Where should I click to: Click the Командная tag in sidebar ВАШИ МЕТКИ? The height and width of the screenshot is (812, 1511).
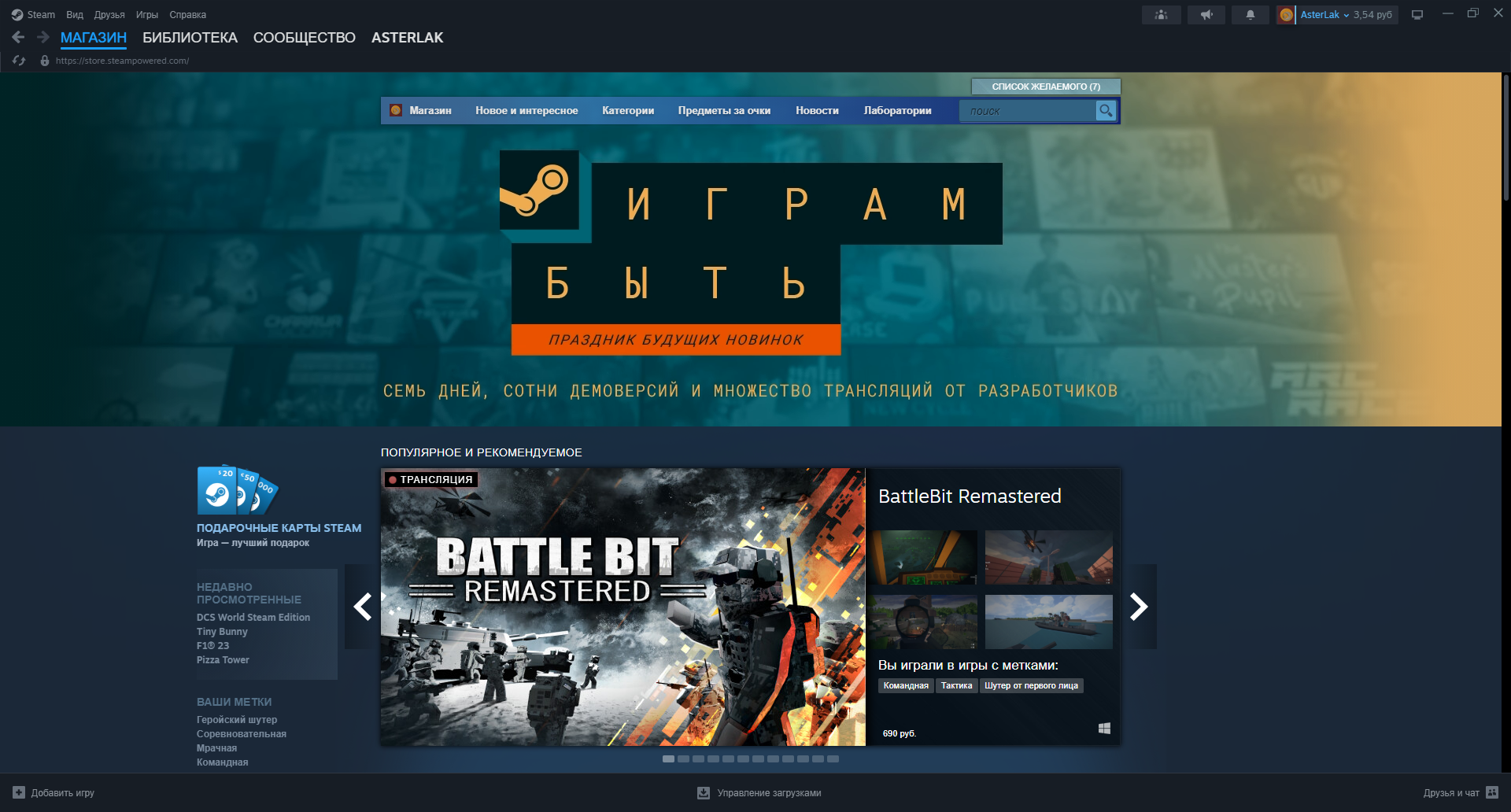pyautogui.click(x=223, y=762)
